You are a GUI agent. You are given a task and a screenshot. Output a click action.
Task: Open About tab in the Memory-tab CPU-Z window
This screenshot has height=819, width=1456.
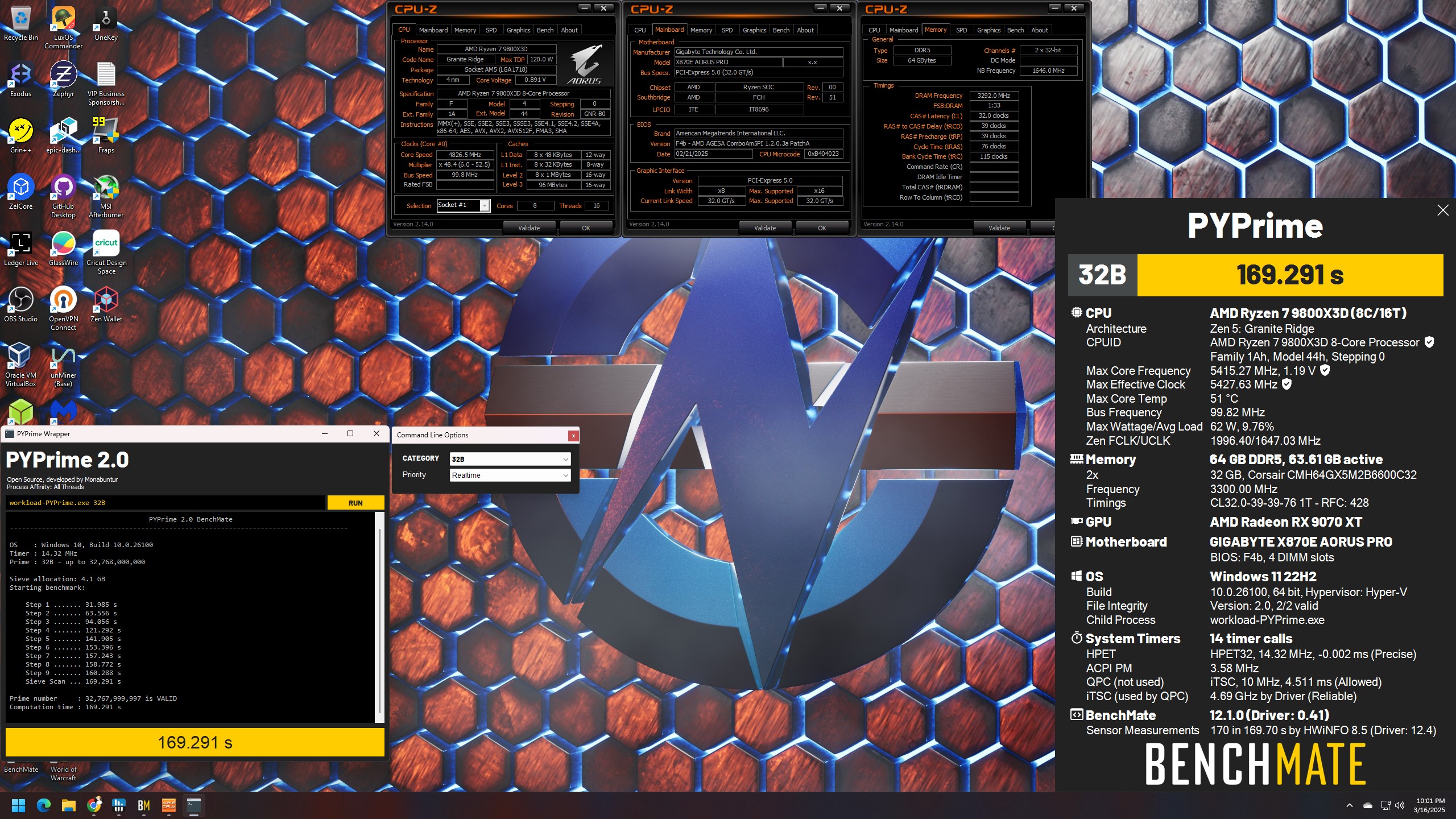[1040, 30]
